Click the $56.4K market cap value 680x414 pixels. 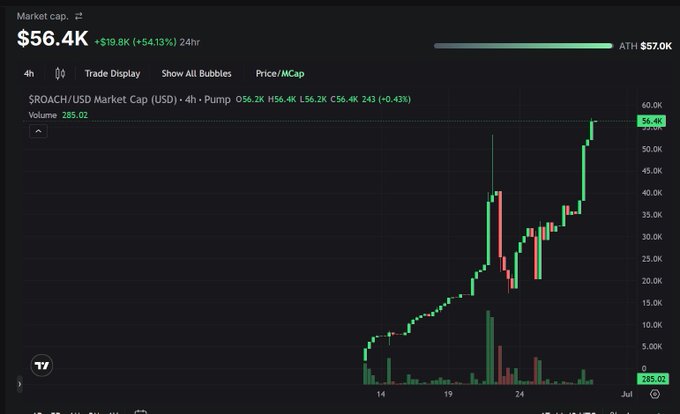pos(52,39)
